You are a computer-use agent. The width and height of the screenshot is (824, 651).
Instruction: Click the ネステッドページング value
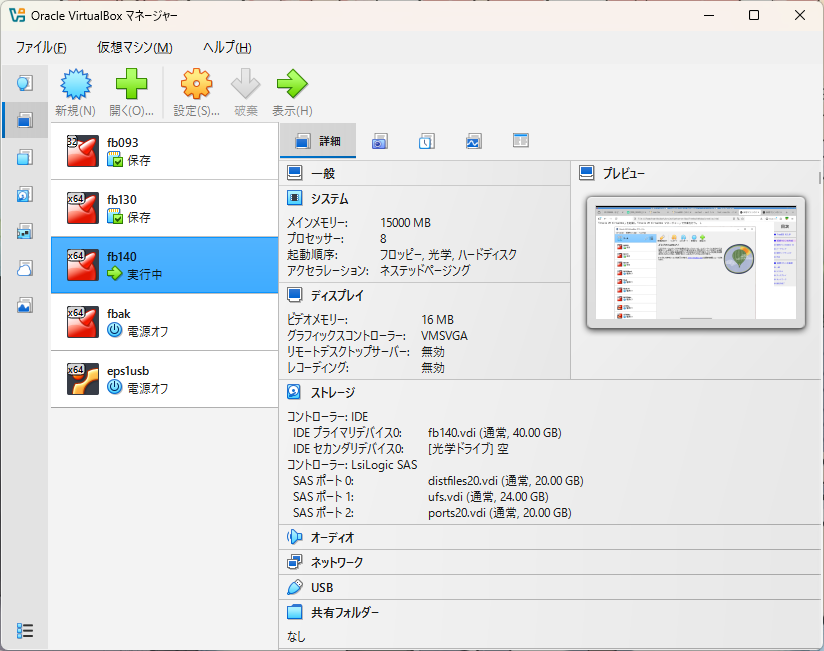[x=425, y=271]
